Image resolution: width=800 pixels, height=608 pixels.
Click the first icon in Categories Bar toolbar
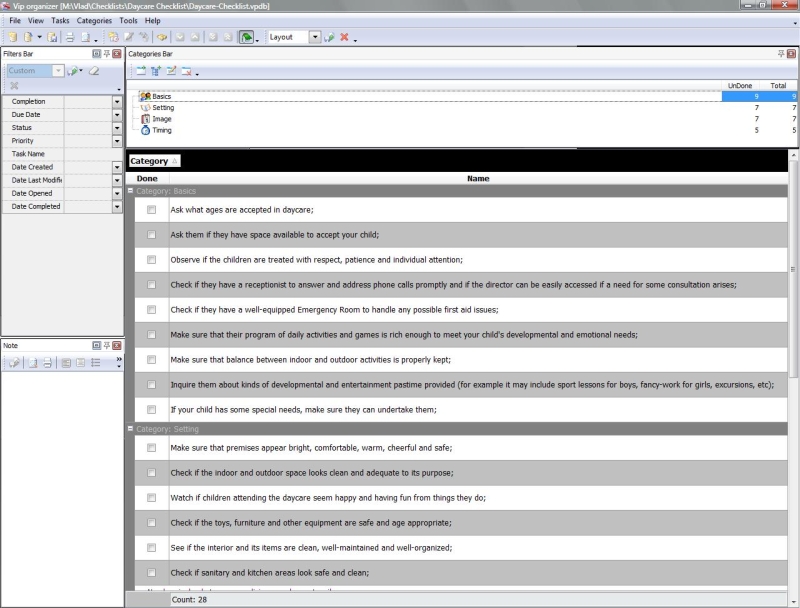click(140, 71)
